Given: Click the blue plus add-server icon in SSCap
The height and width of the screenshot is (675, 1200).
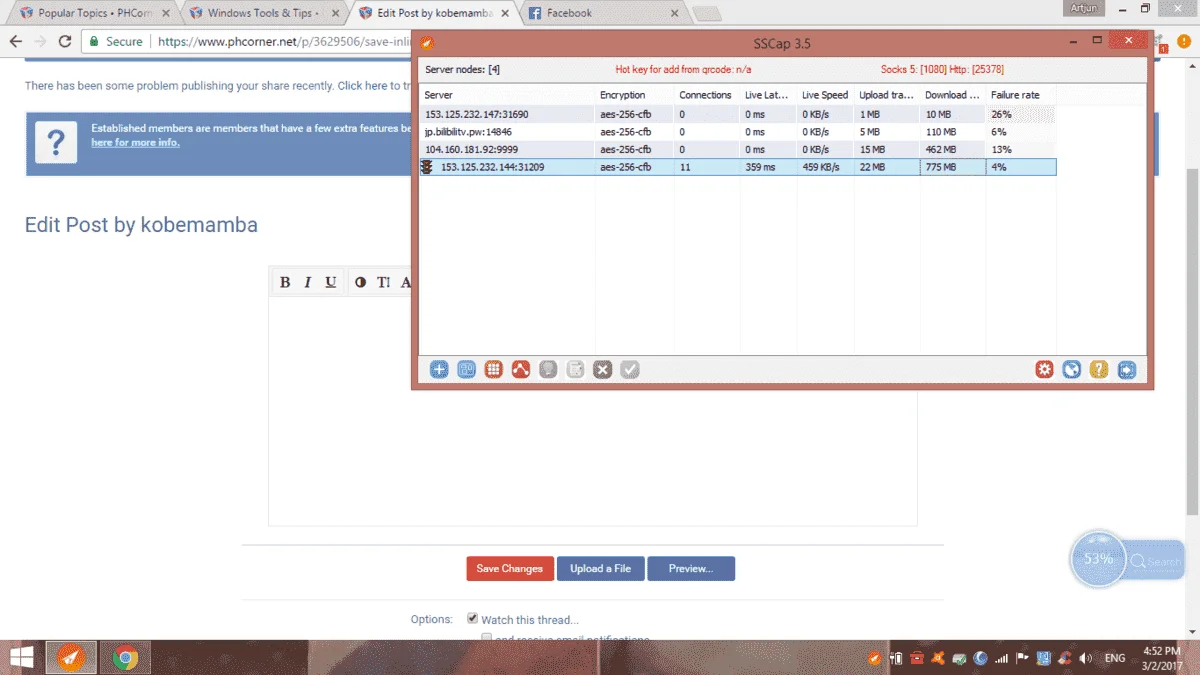Looking at the screenshot, I should pos(439,369).
